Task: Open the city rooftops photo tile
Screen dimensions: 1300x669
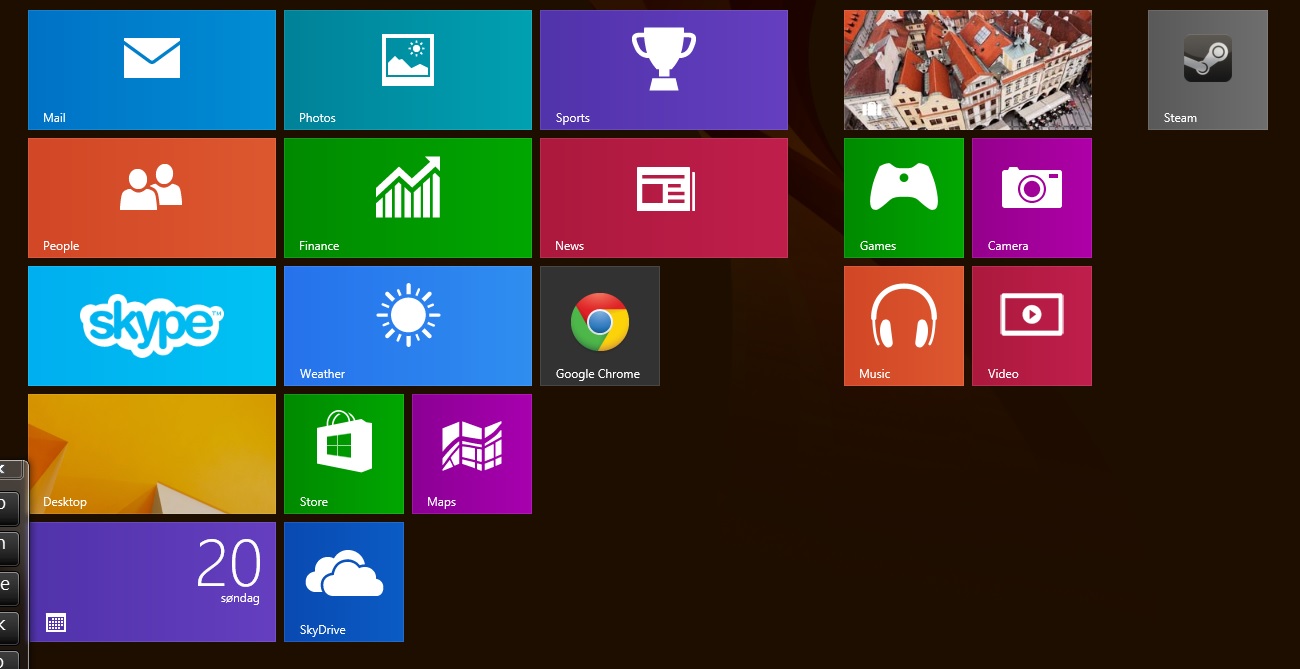Action: 968,70
